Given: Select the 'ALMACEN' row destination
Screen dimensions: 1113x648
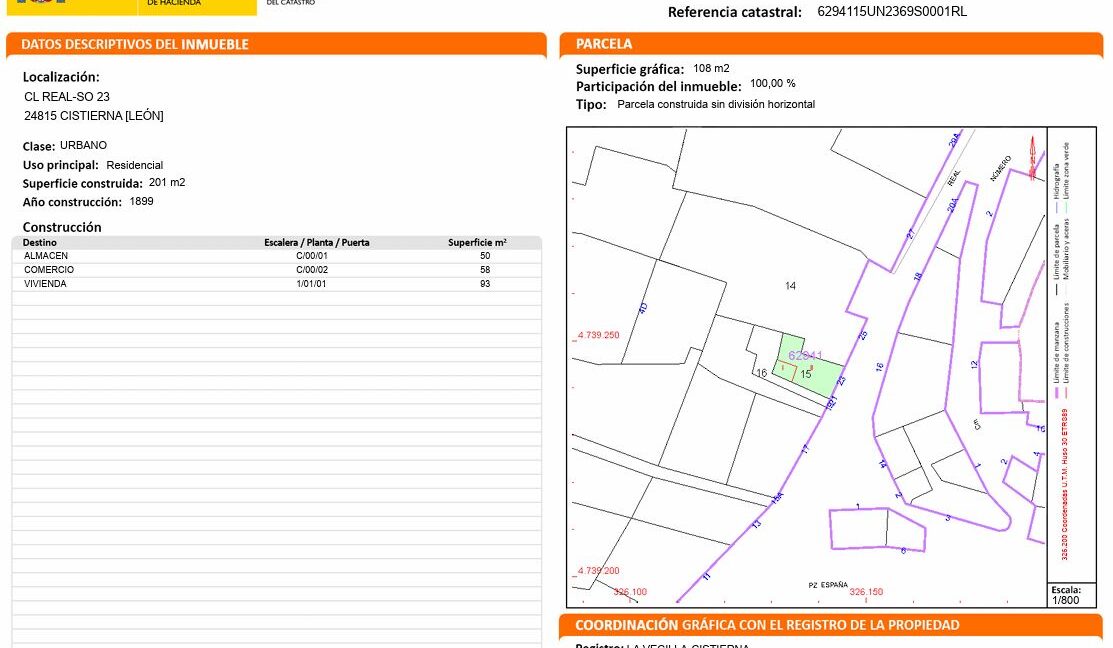Looking at the screenshot, I should [46, 256].
